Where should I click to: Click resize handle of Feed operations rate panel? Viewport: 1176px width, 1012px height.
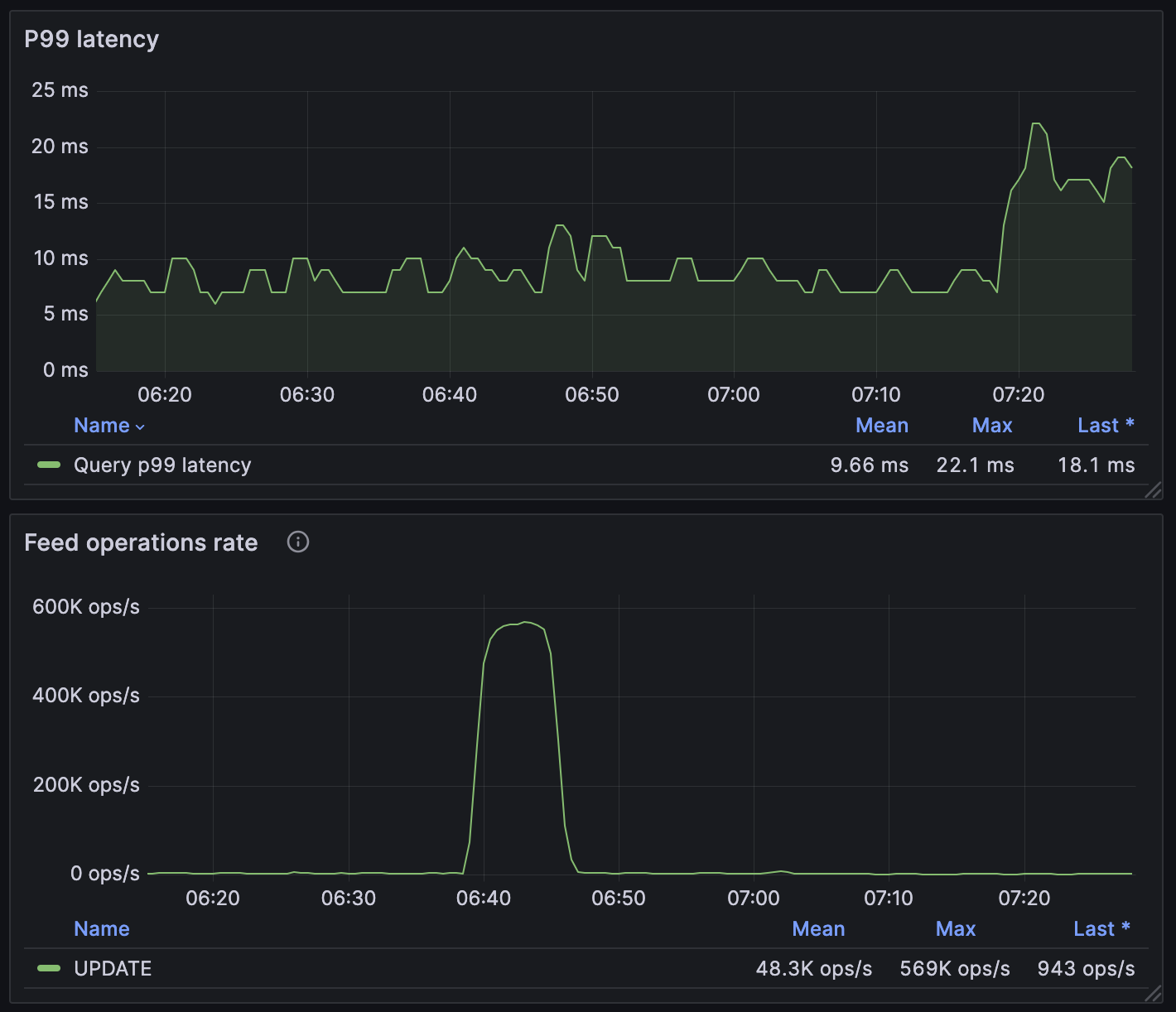click(1153, 995)
